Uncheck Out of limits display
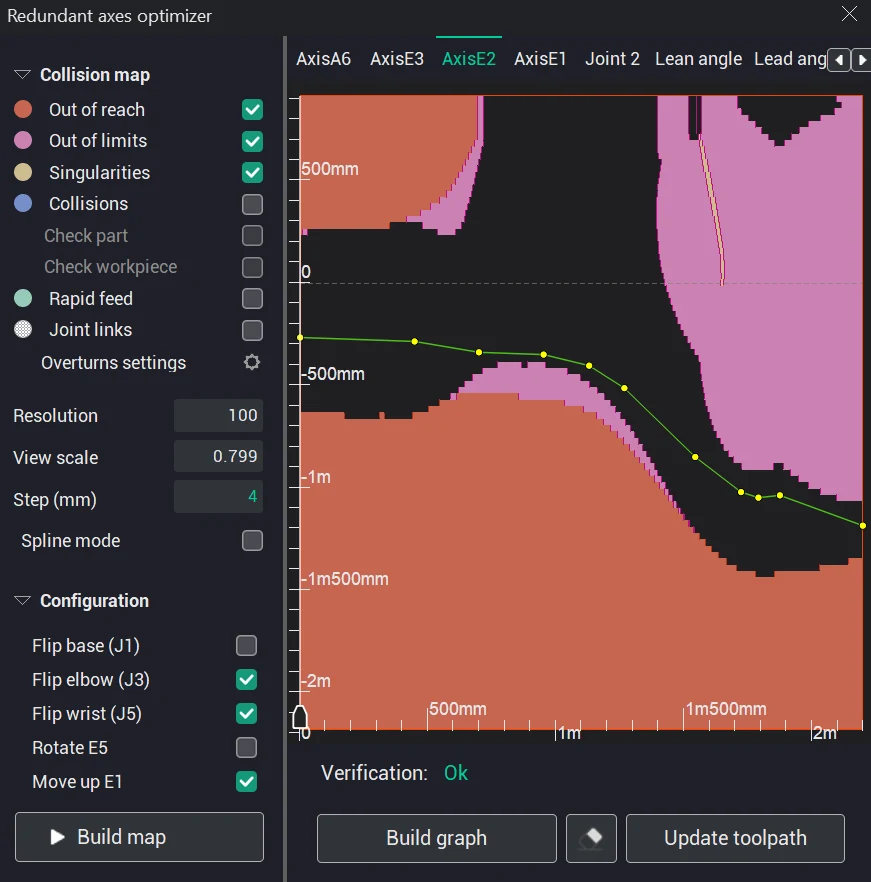This screenshot has height=882, width=871. [x=253, y=141]
